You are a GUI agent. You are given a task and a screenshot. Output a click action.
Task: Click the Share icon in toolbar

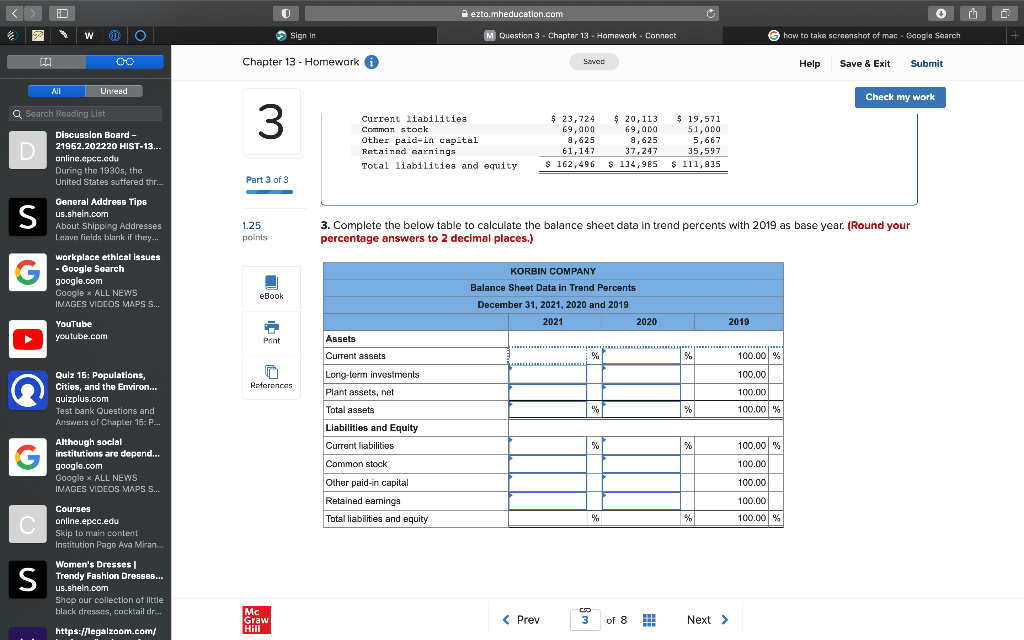point(972,13)
